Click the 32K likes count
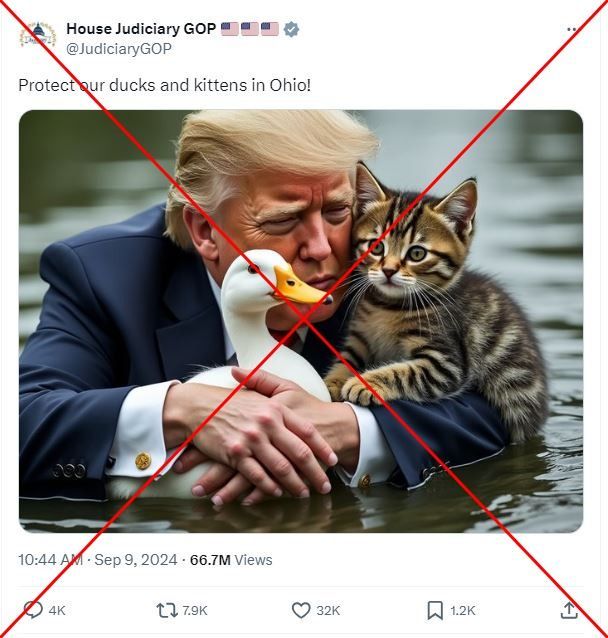Viewport: 608px width, 638px height. (x=328, y=610)
